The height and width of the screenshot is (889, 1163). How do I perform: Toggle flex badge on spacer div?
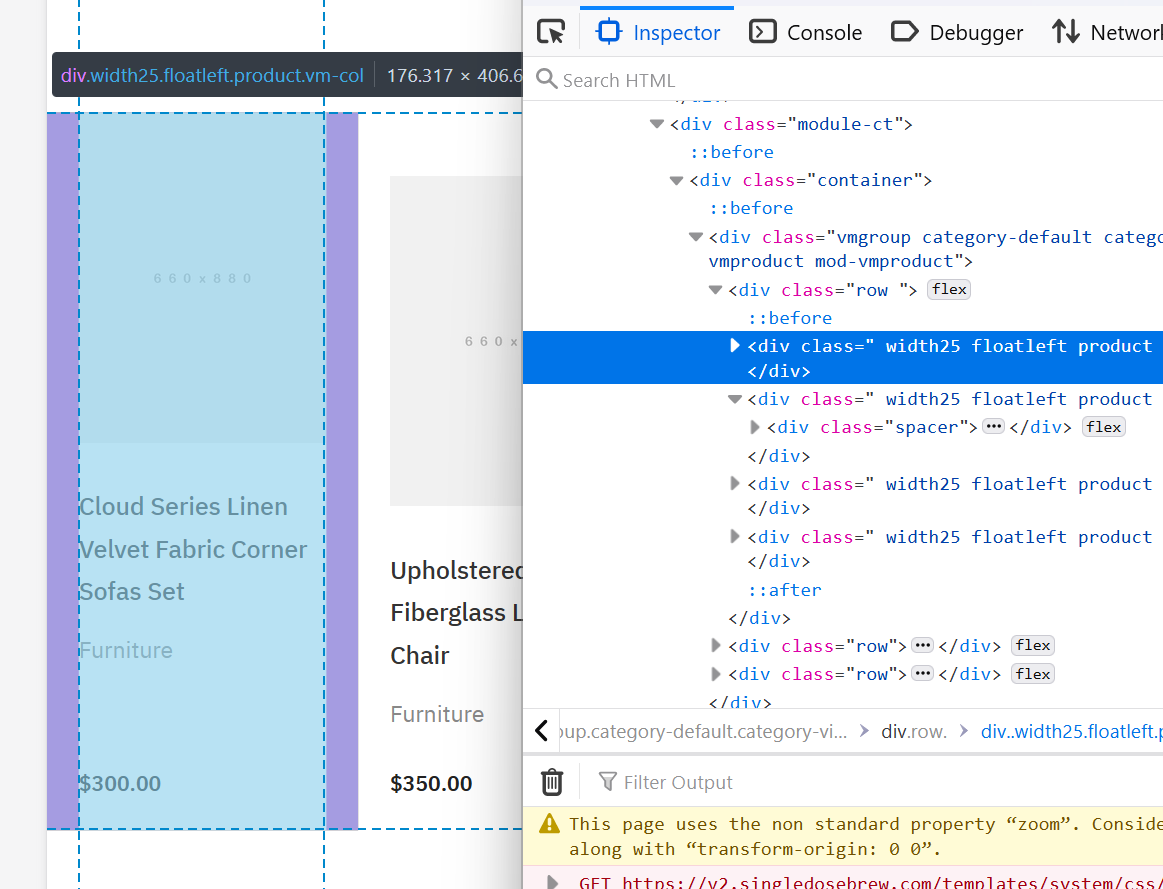click(1104, 427)
